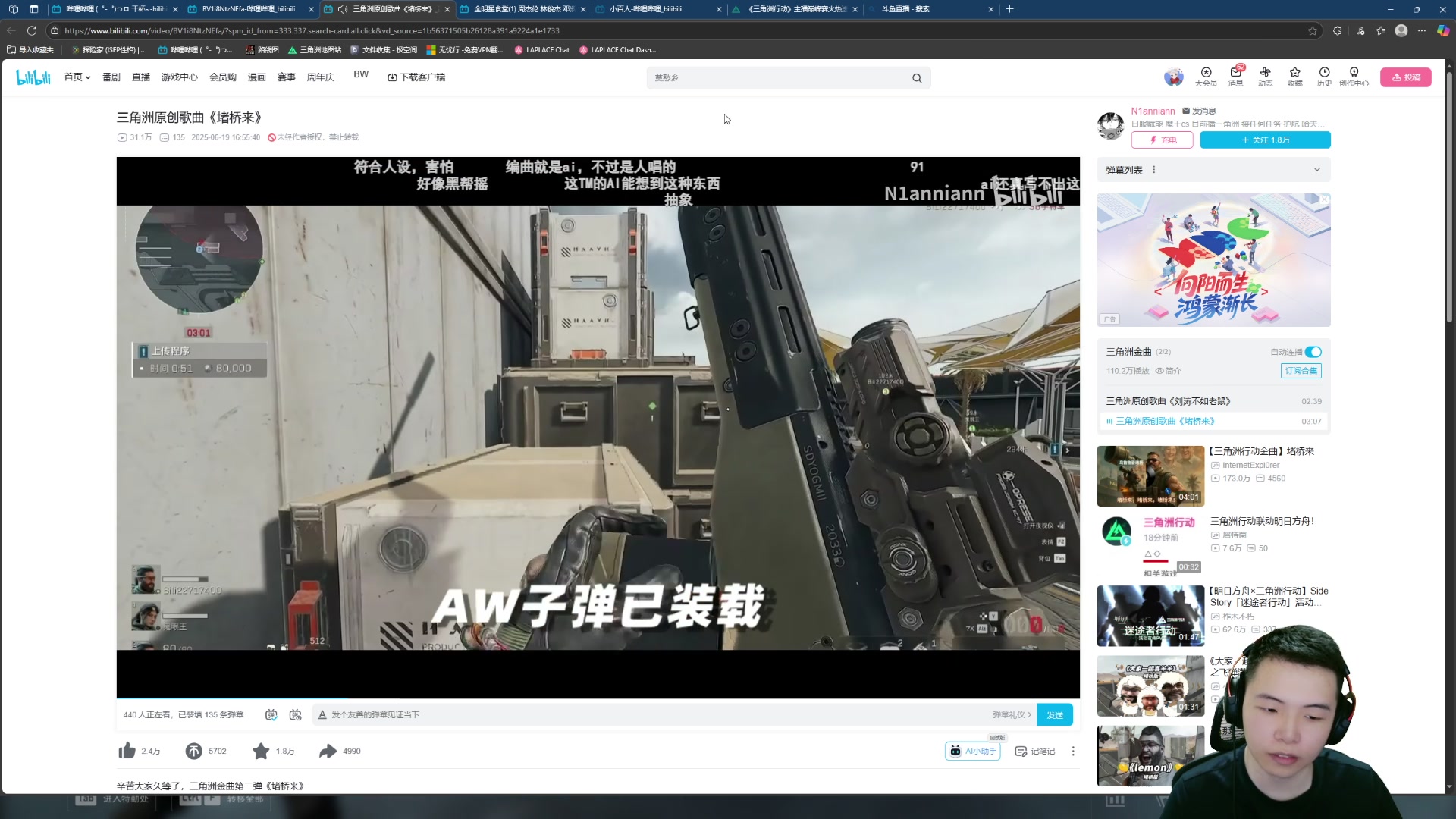The height and width of the screenshot is (819, 1456).
Task: Open 弹幕礼仪 arrow link
Action: 1012,715
